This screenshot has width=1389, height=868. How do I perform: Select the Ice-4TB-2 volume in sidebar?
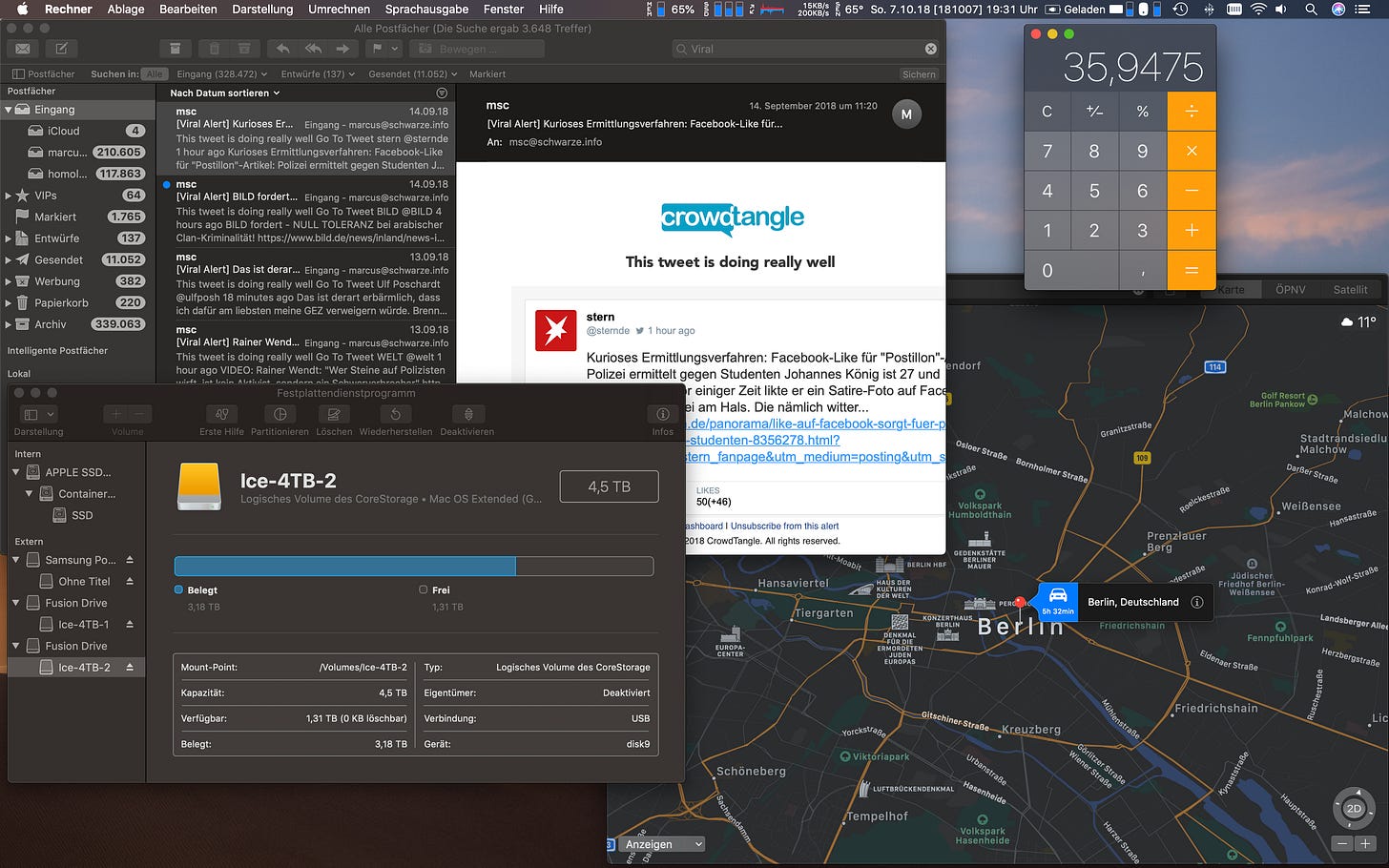pyautogui.click(x=76, y=667)
